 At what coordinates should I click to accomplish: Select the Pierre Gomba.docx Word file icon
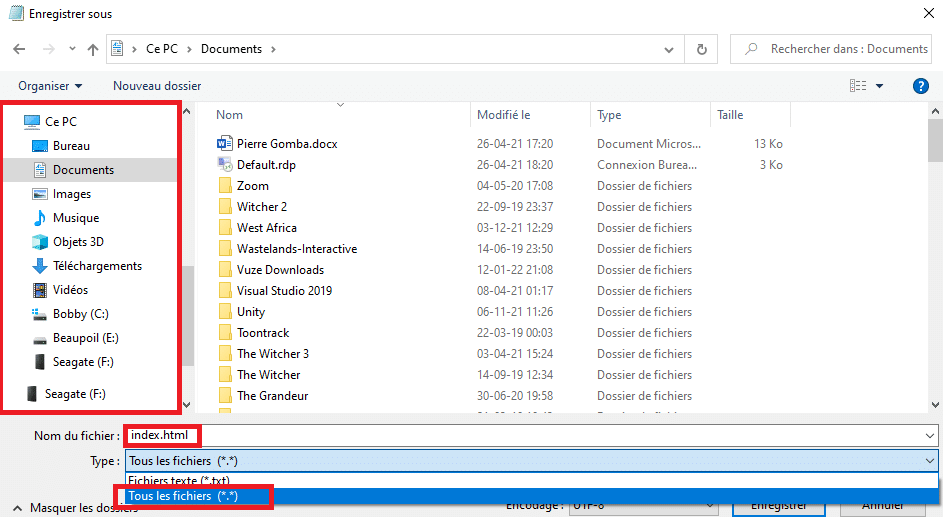(225, 144)
